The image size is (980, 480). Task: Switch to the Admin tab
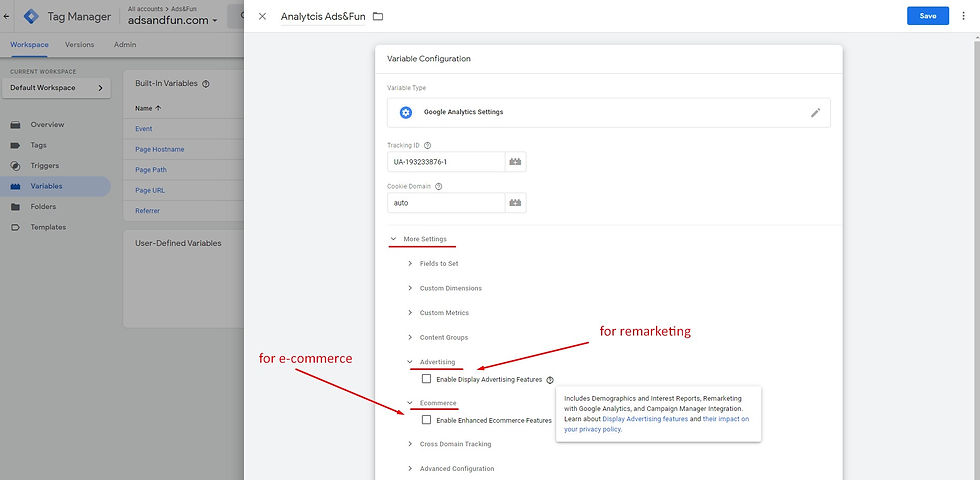pos(125,45)
